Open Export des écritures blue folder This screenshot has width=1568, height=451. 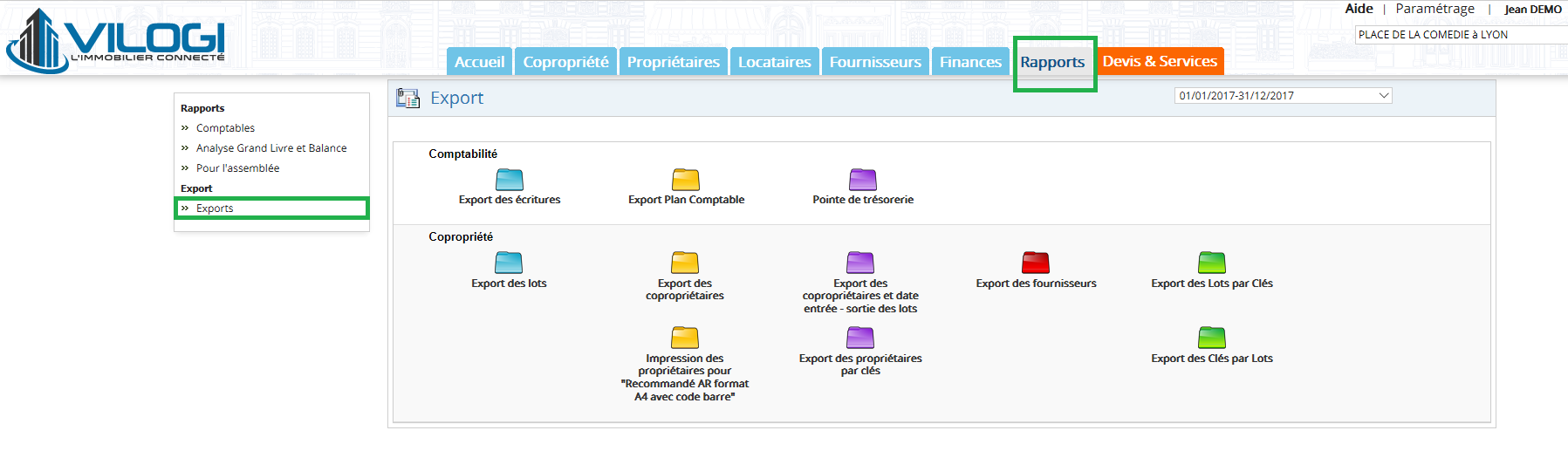coord(510,180)
